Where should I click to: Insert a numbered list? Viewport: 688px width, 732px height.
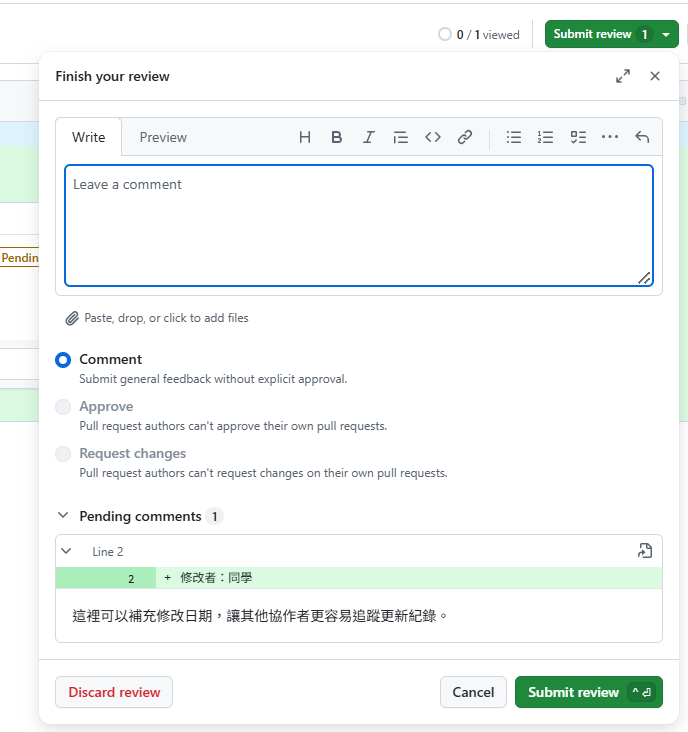545,137
